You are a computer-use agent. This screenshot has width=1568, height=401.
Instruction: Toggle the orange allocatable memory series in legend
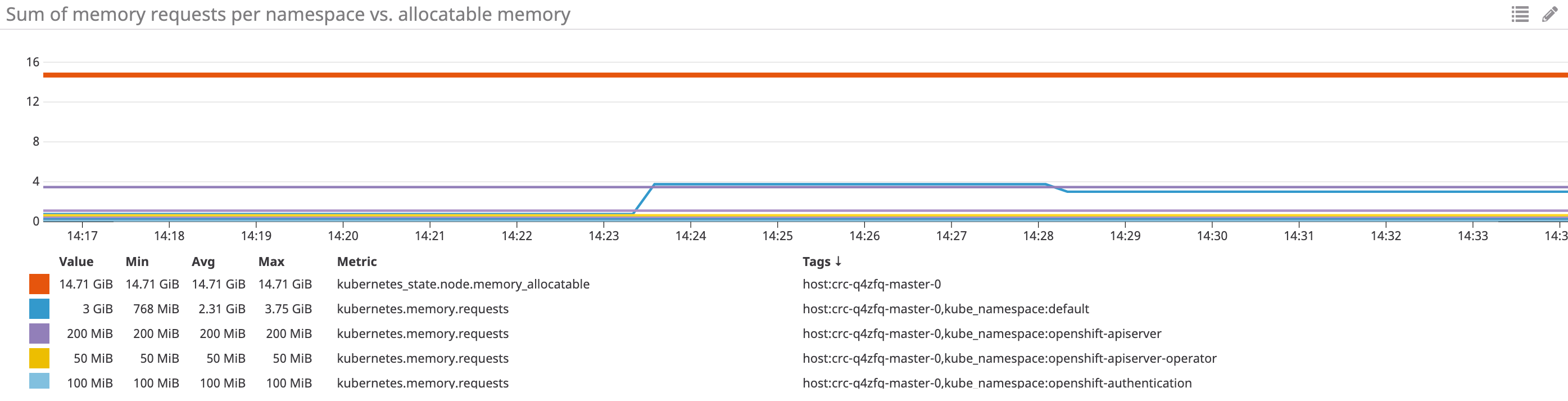[x=38, y=284]
